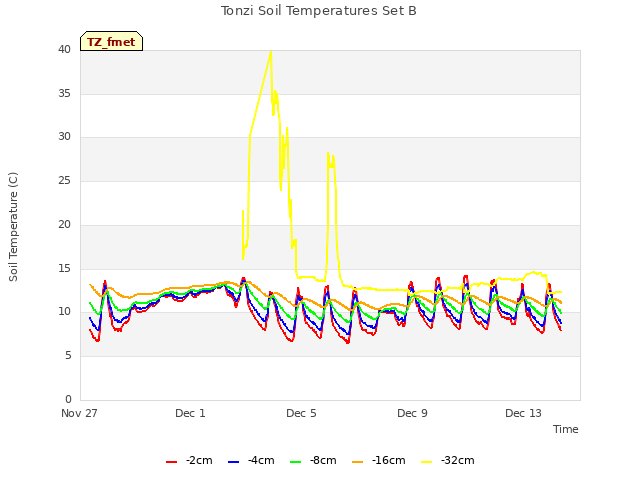Click the 10 y-axis tick label

click(64, 312)
